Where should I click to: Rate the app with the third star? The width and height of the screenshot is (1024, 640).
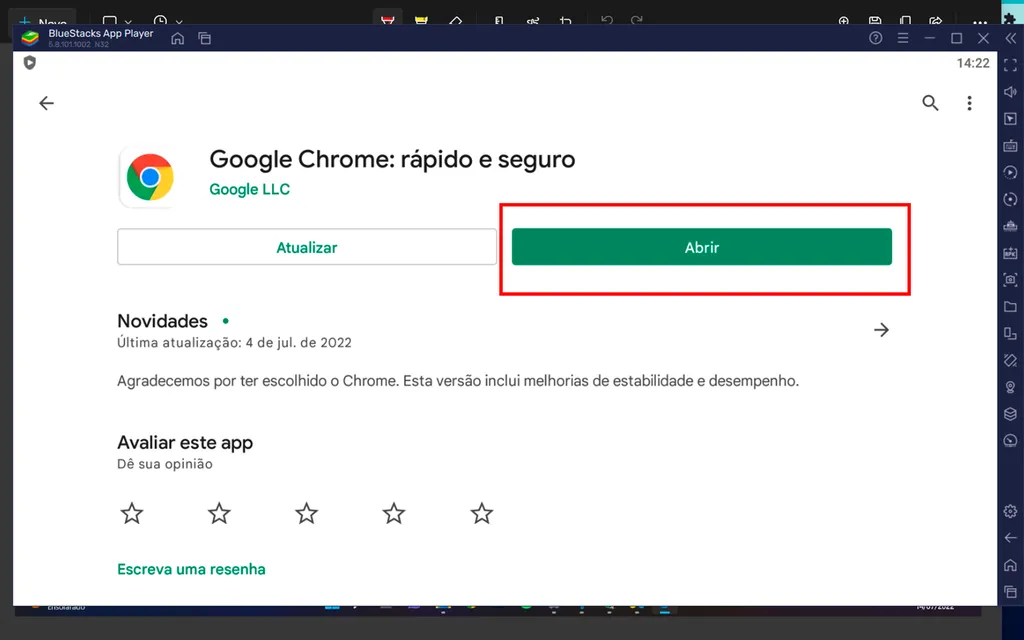pos(306,513)
